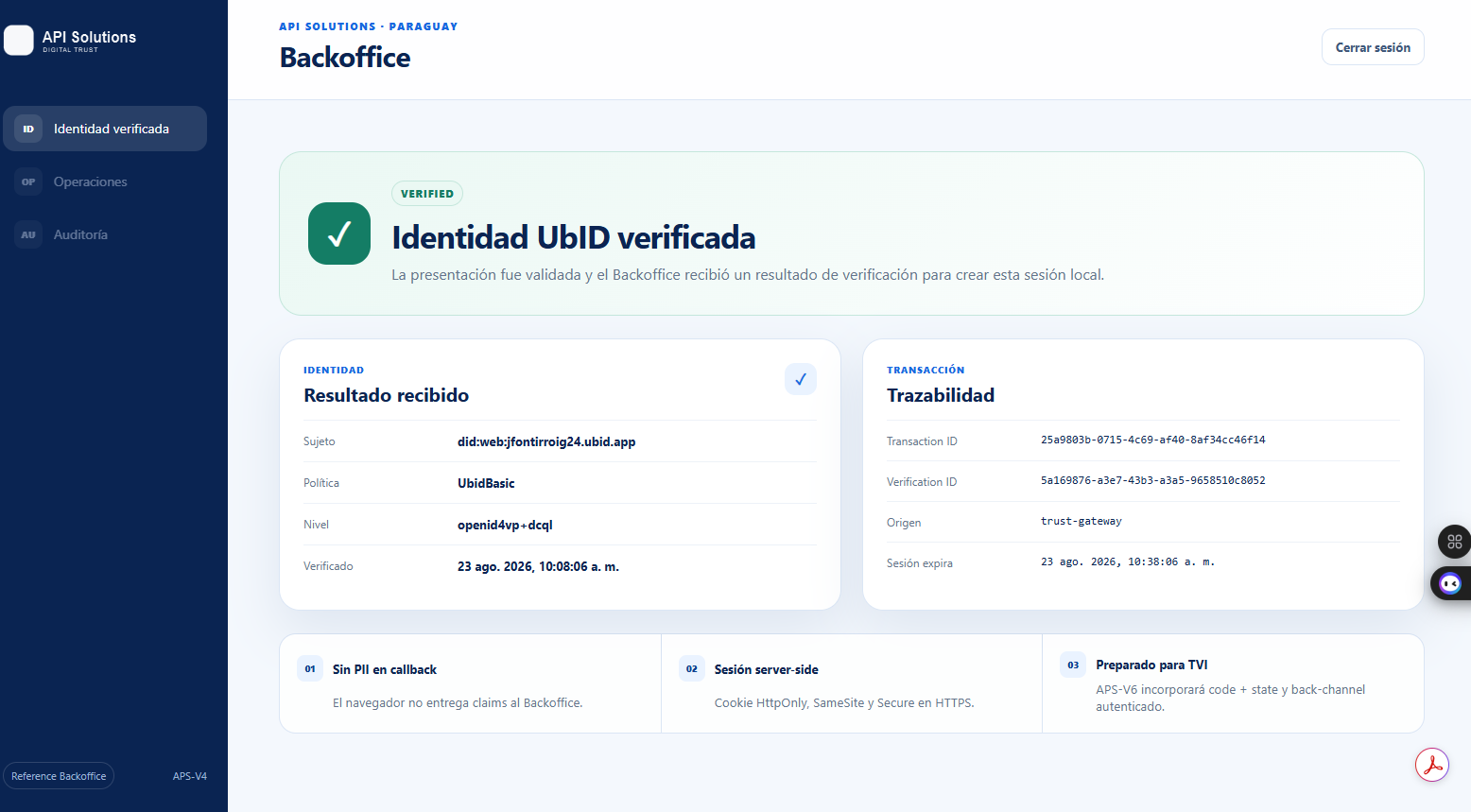This screenshot has width=1471, height=812.
Task: Click the Reference Backoffice pill button
Action: pyautogui.click(x=59, y=776)
